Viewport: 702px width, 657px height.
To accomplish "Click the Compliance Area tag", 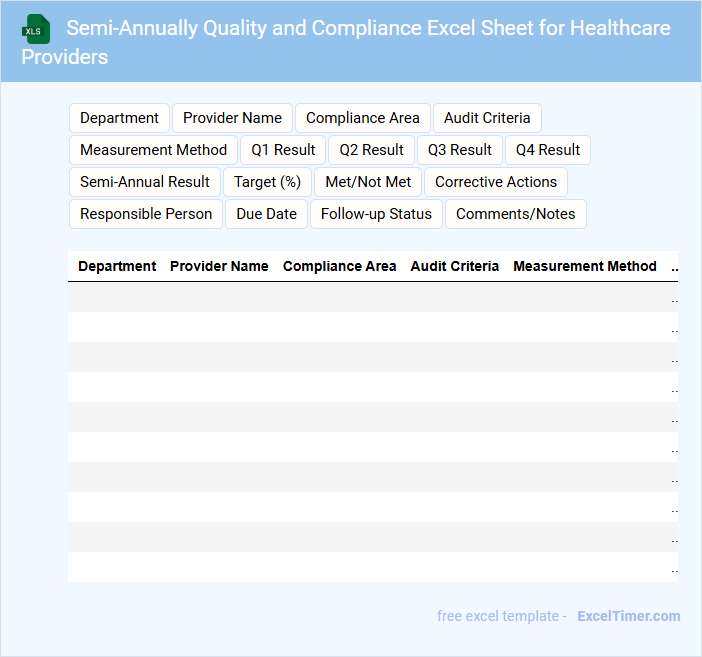I will click(363, 118).
